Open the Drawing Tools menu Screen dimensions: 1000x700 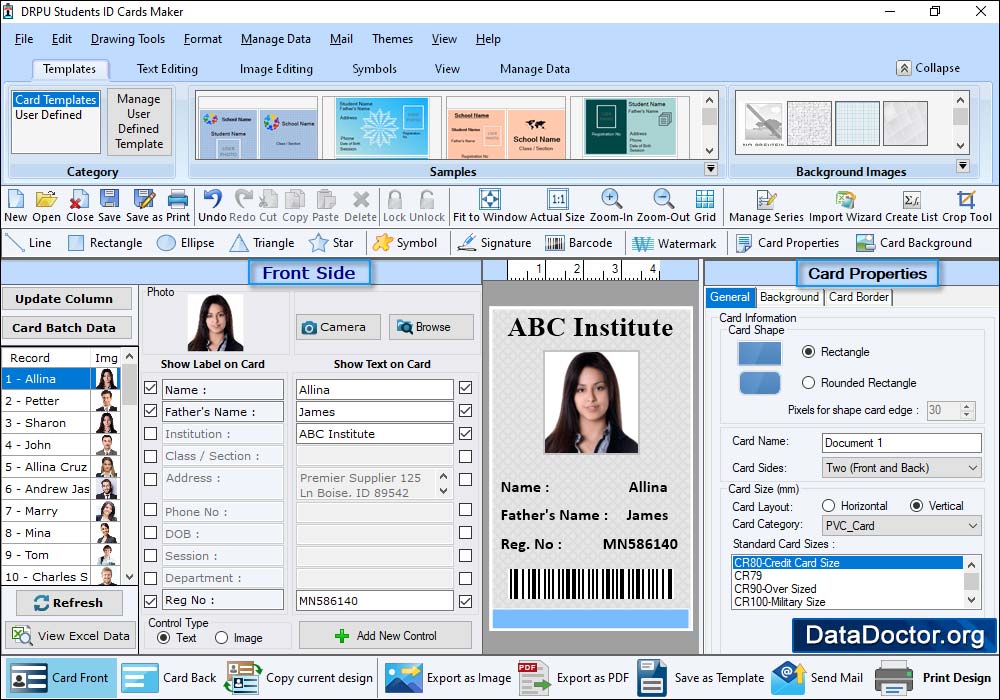128,39
